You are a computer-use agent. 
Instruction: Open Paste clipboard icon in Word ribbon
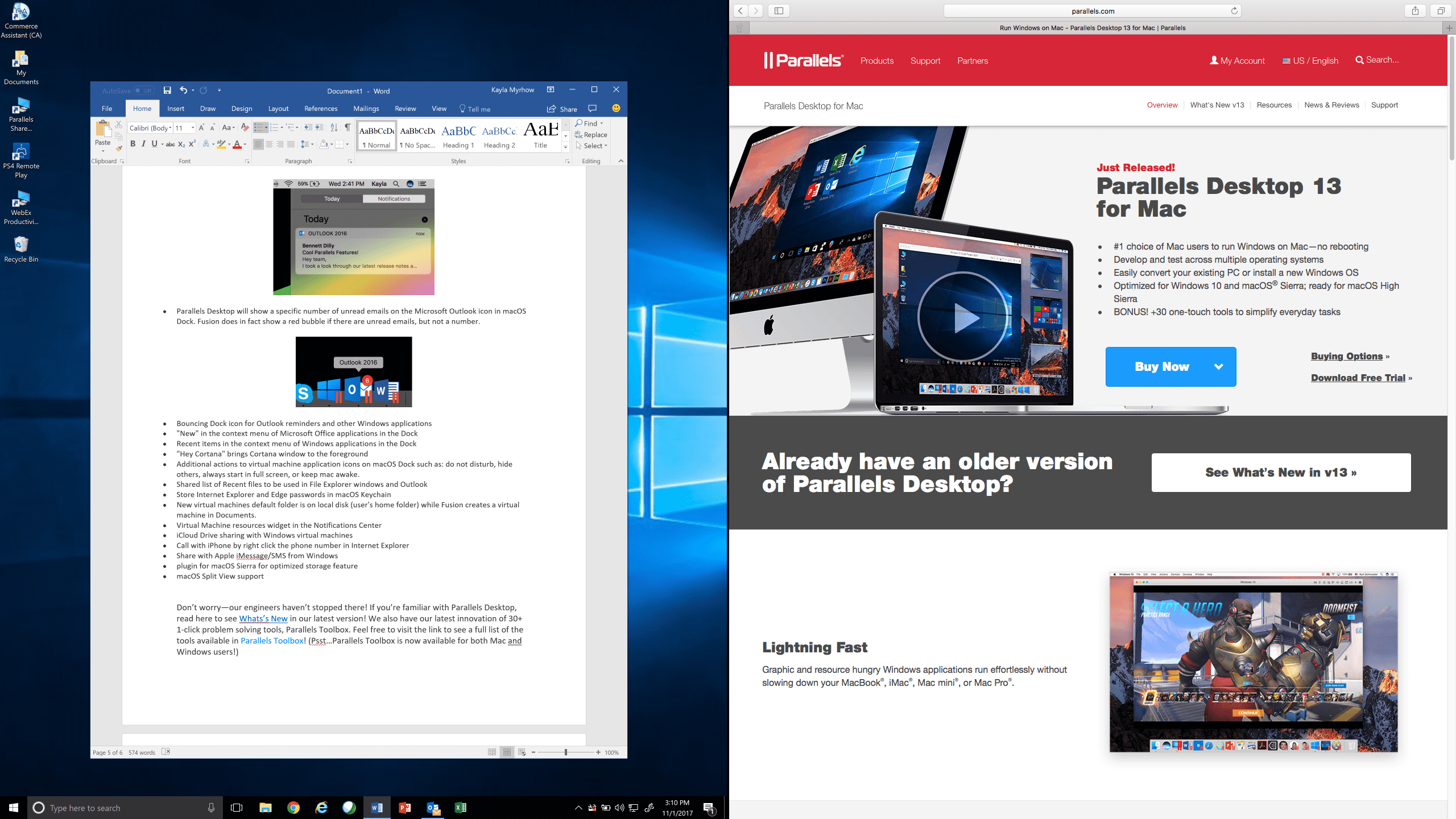(x=103, y=129)
